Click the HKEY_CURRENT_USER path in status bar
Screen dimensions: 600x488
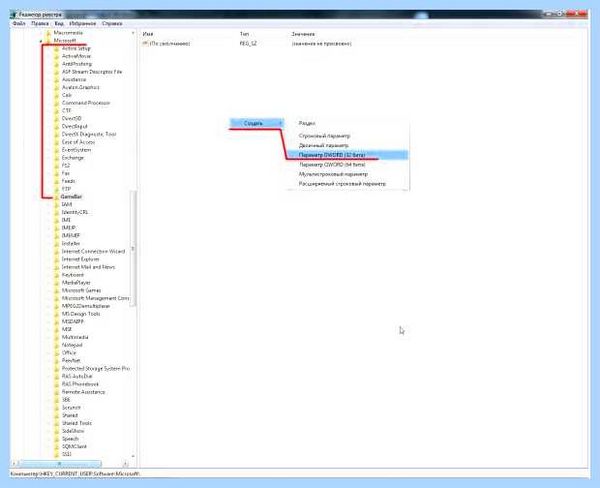[x=75, y=474]
